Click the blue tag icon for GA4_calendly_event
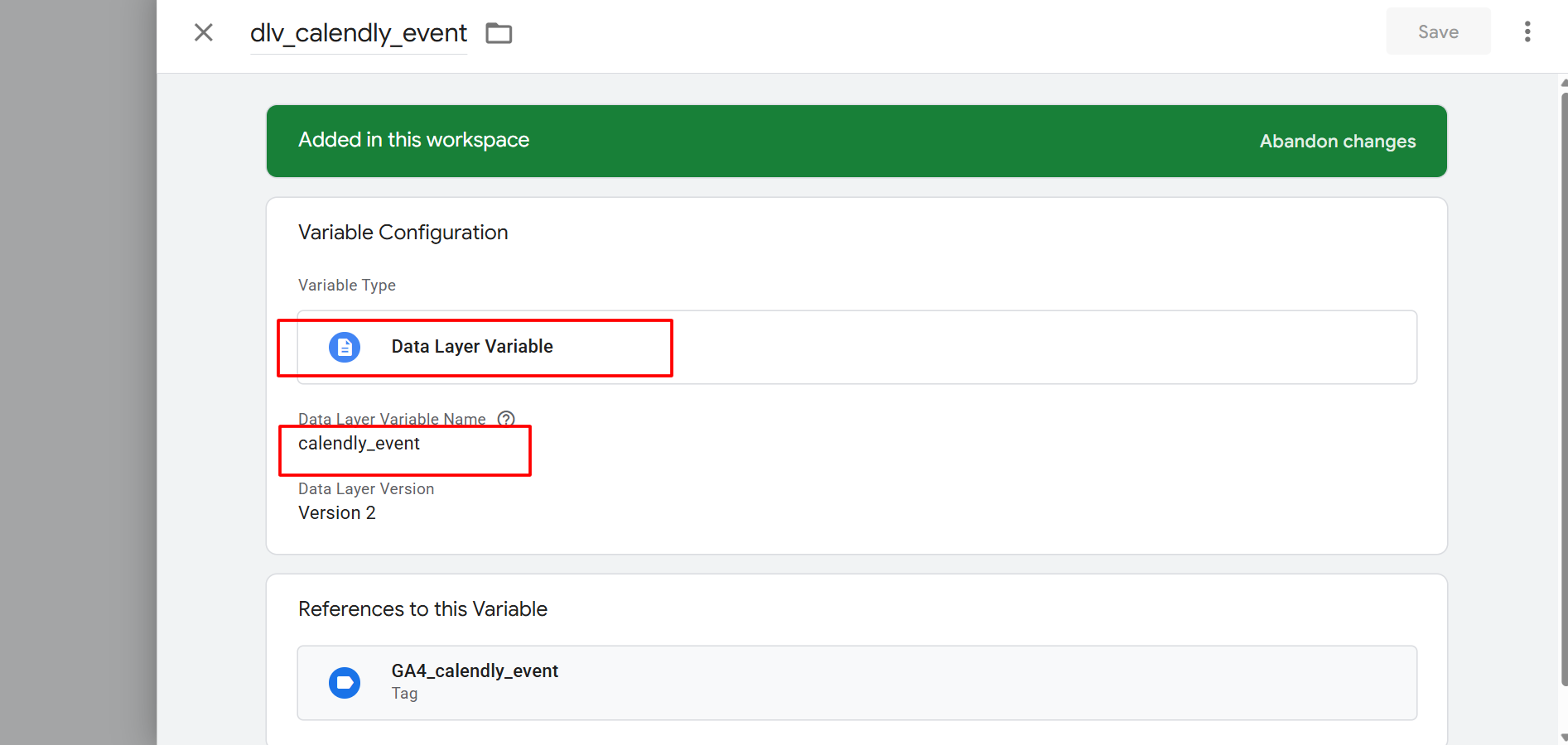Image resolution: width=1568 pixels, height=745 pixels. pyautogui.click(x=345, y=683)
